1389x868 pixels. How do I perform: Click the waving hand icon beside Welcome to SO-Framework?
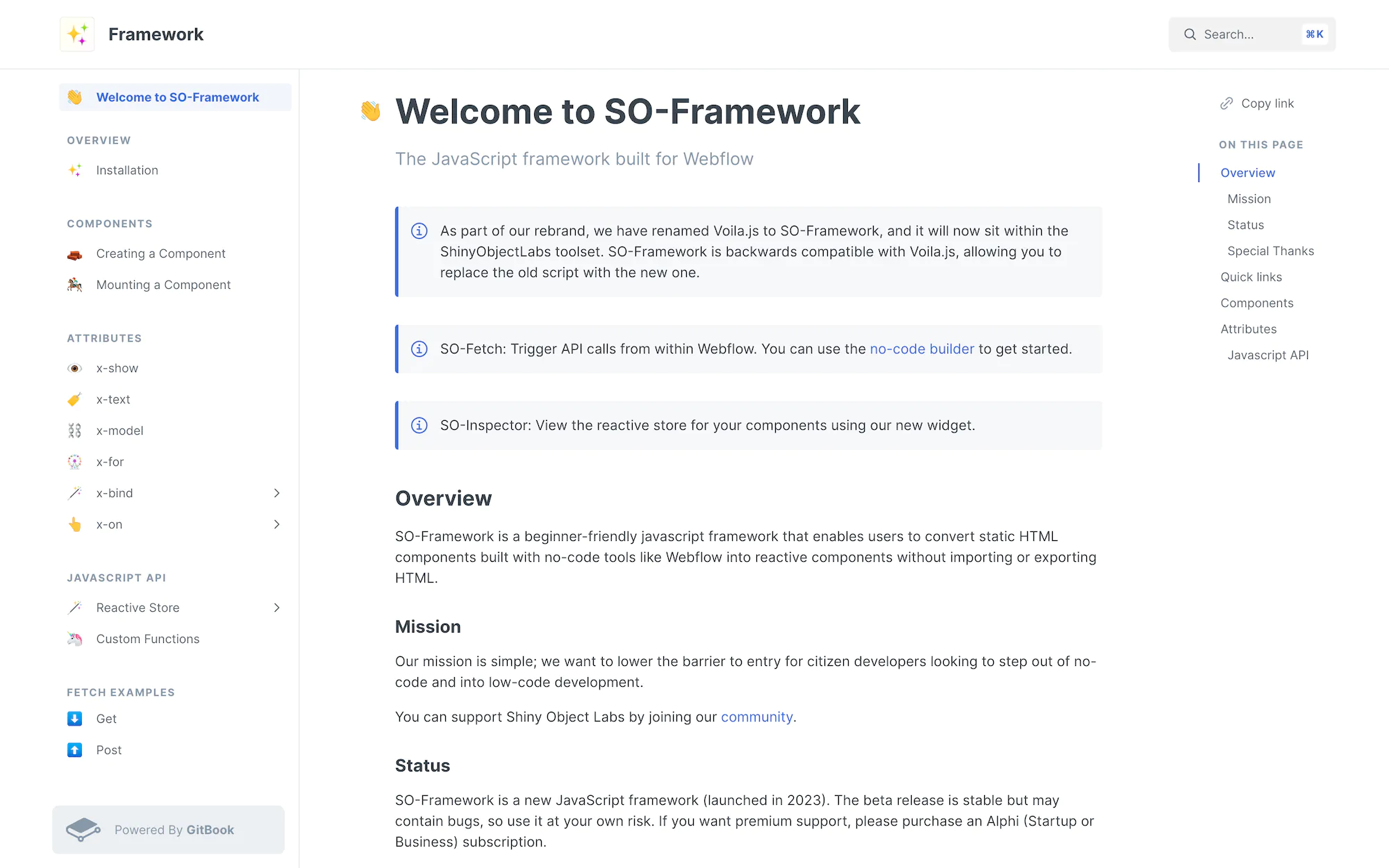click(76, 97)
